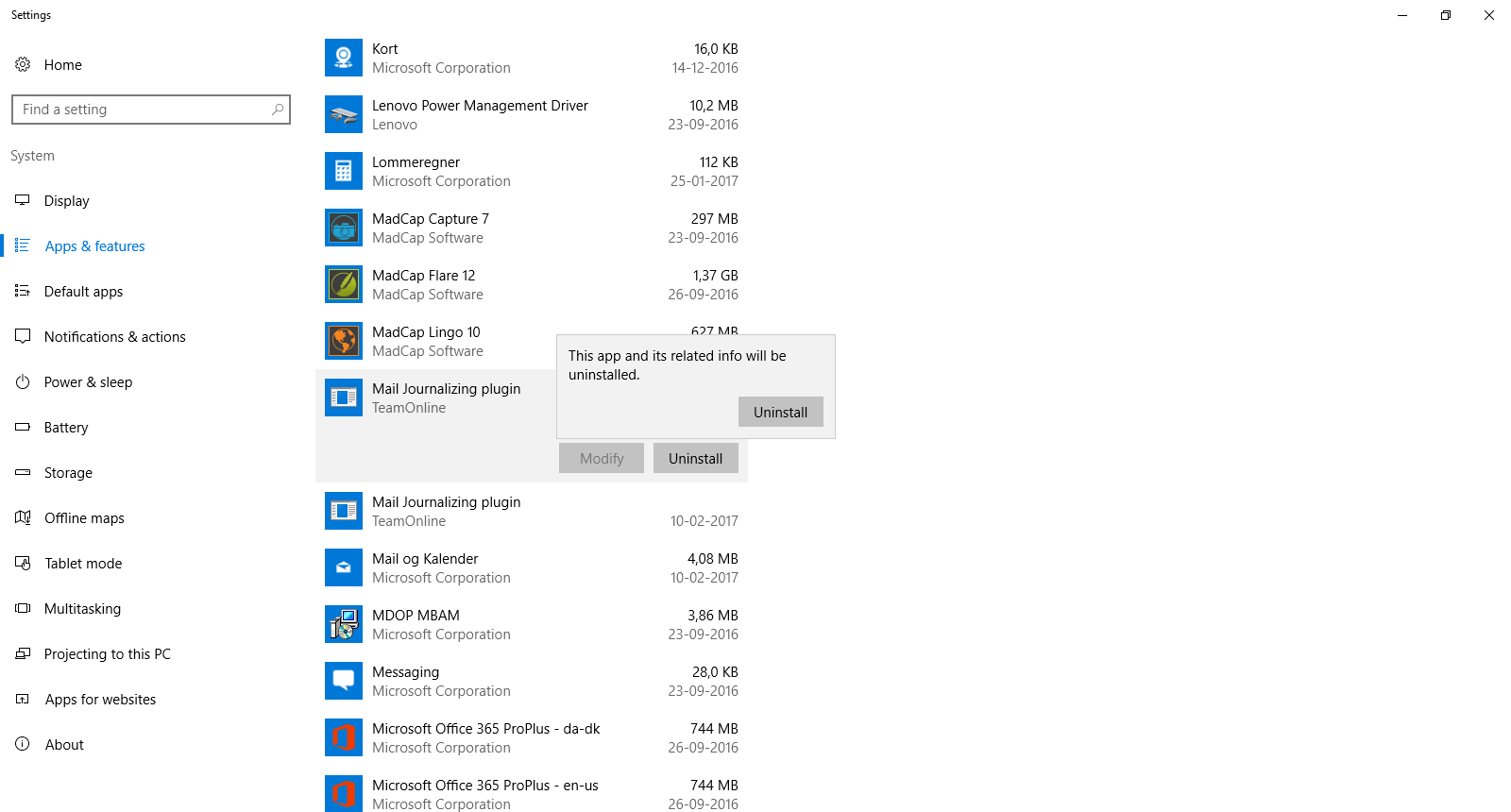Open Power & sleep settings
The image size is (1511, 812).
pos(151,381)
